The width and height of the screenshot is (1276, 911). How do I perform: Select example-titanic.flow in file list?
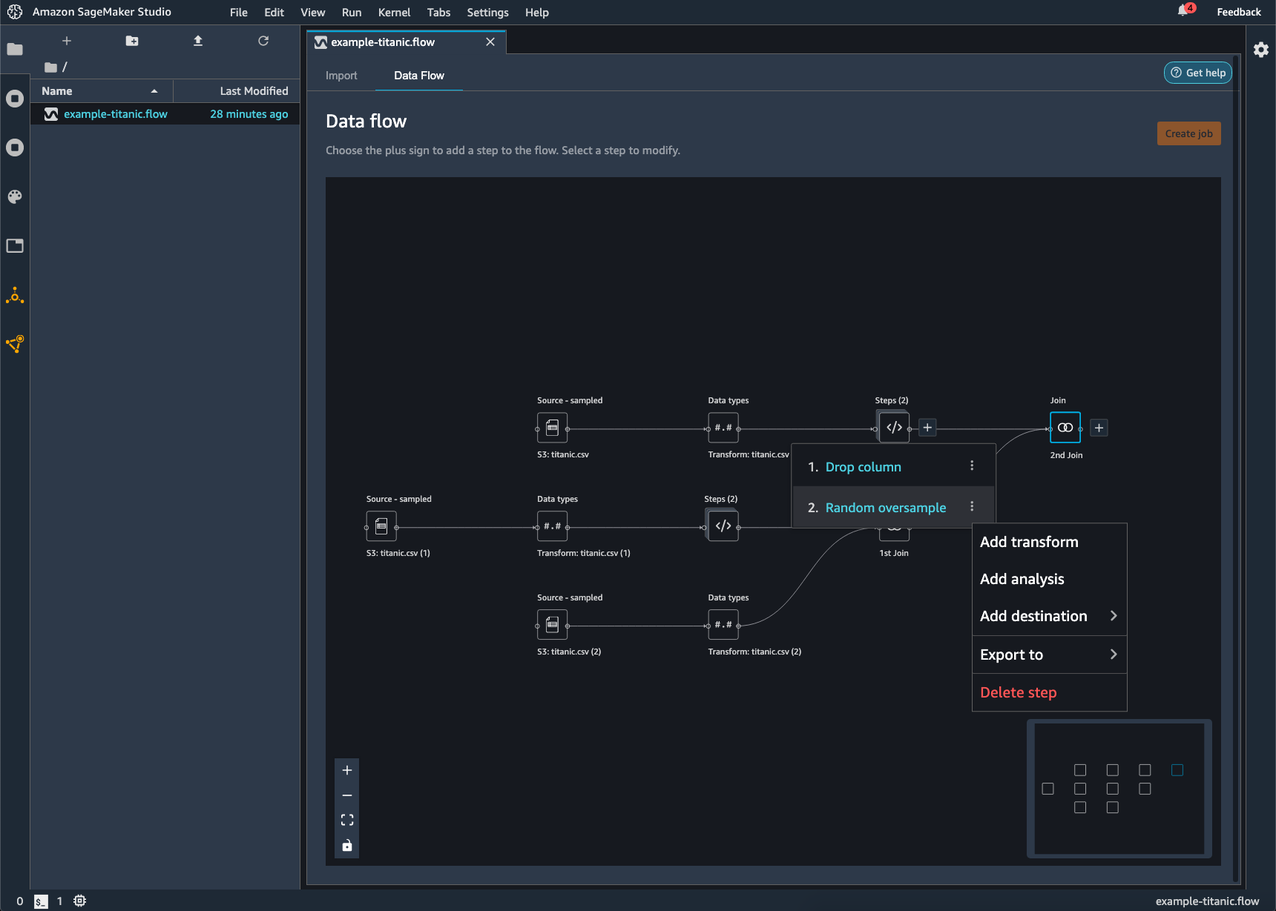pyautogui.click(x=165, y=114)
